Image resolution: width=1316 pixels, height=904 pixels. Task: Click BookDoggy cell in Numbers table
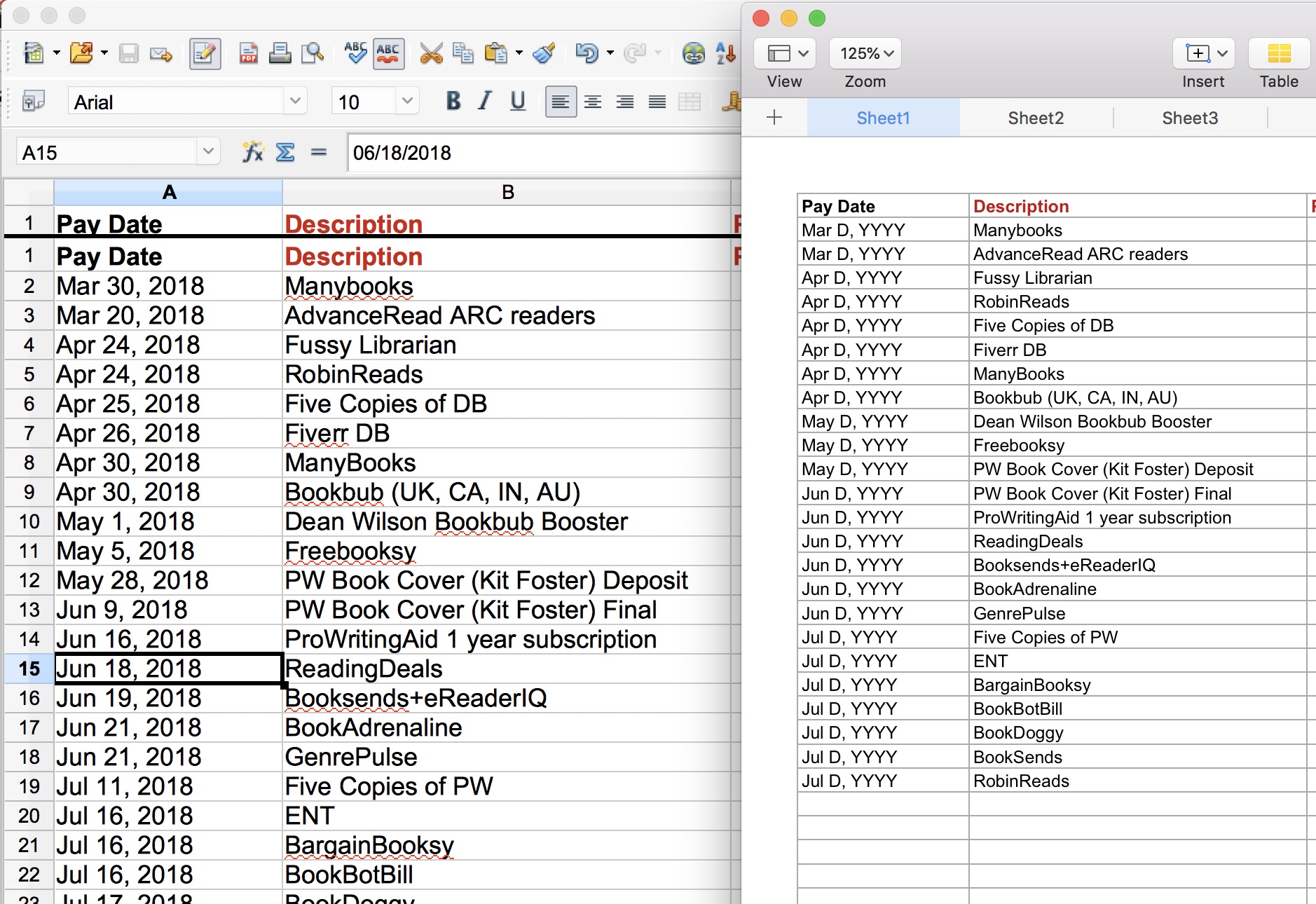pos(1138,732)
